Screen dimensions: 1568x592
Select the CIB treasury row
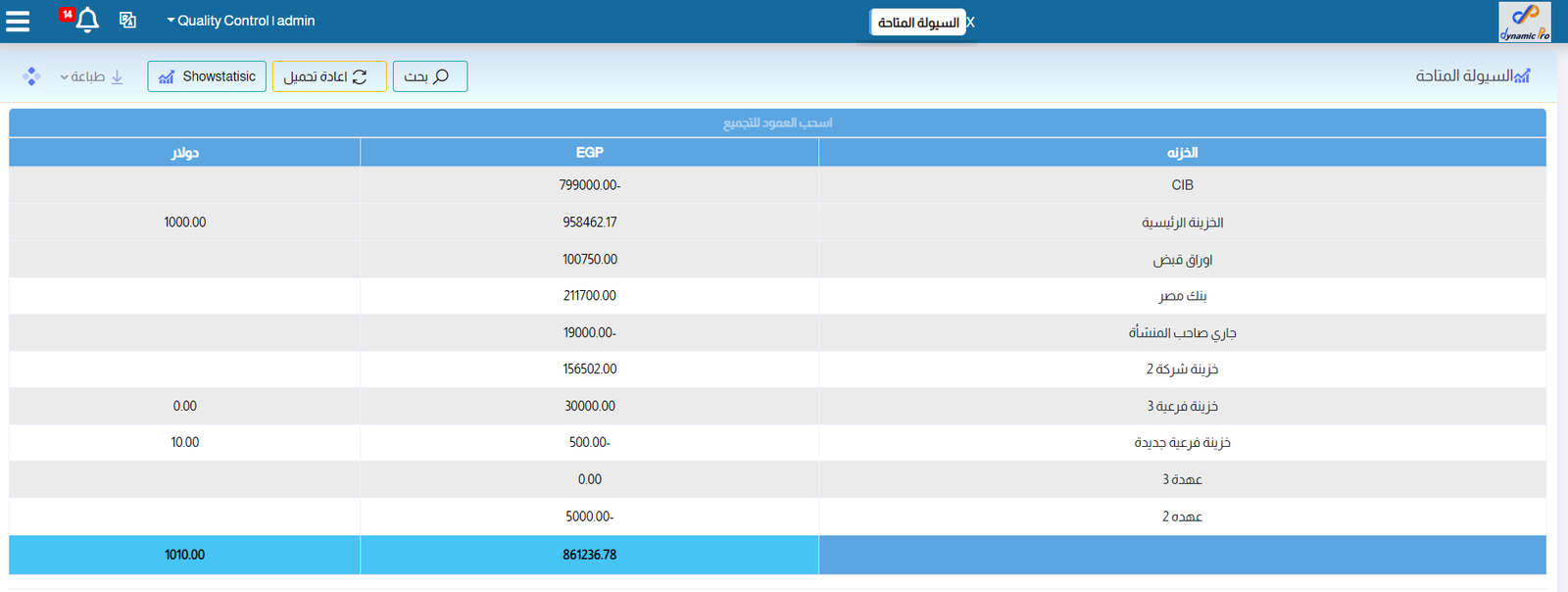coord(1182,185)
